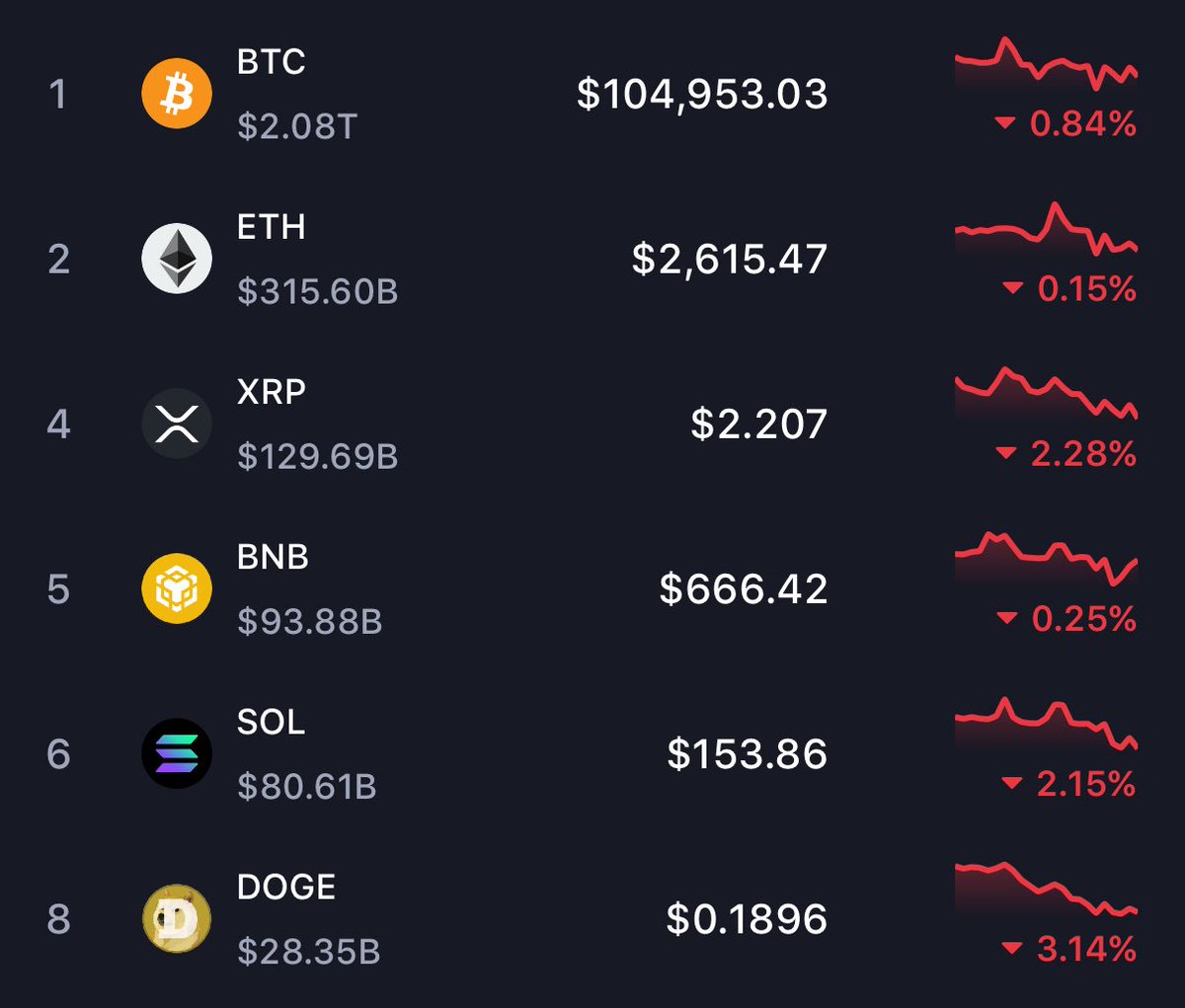The image size is (1185, 1008).
Task: Click the SOL 2.15% change indicator
Action: point(1068,784)
